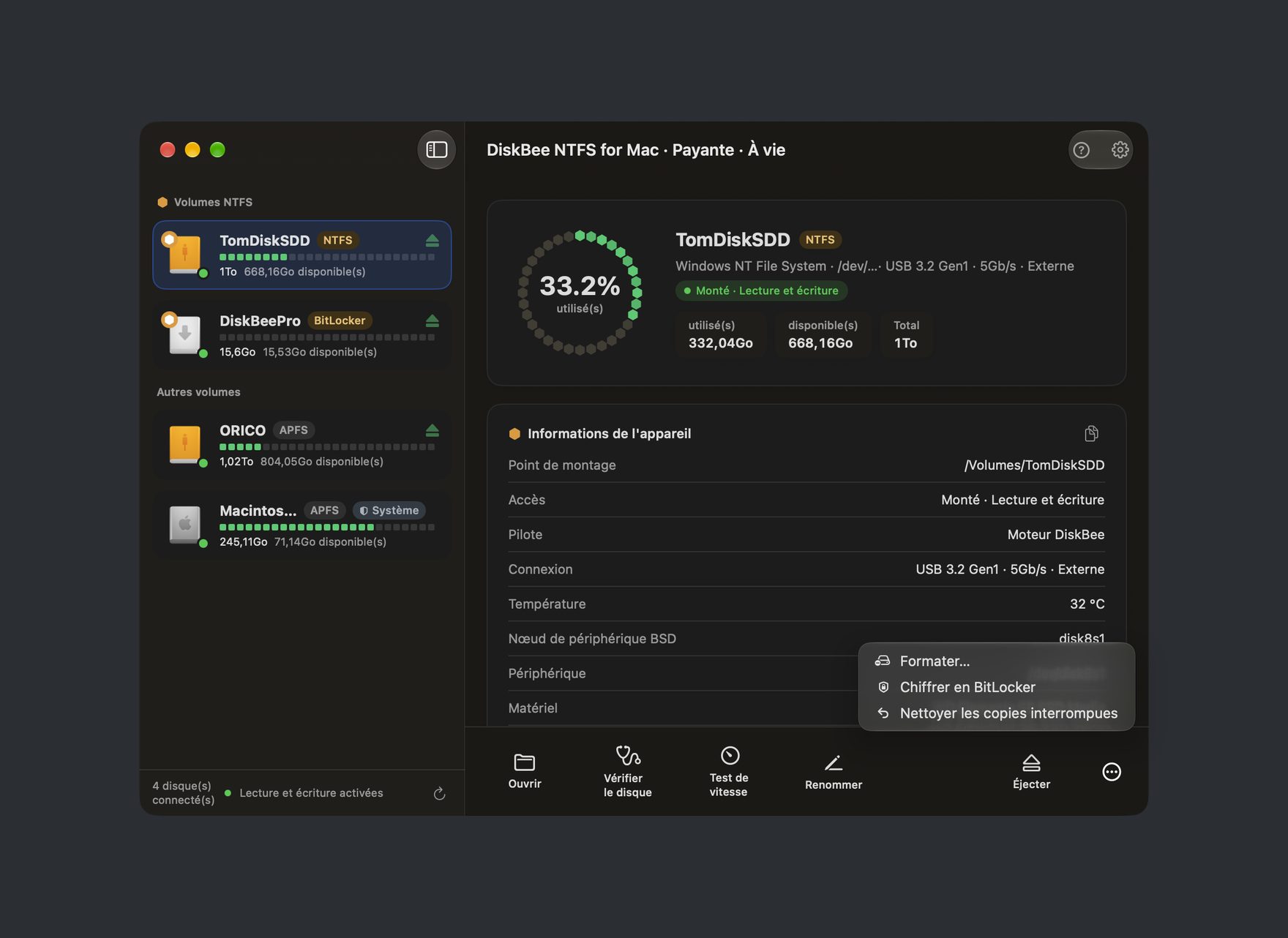Select Formater... from the menu

point(996,661)
